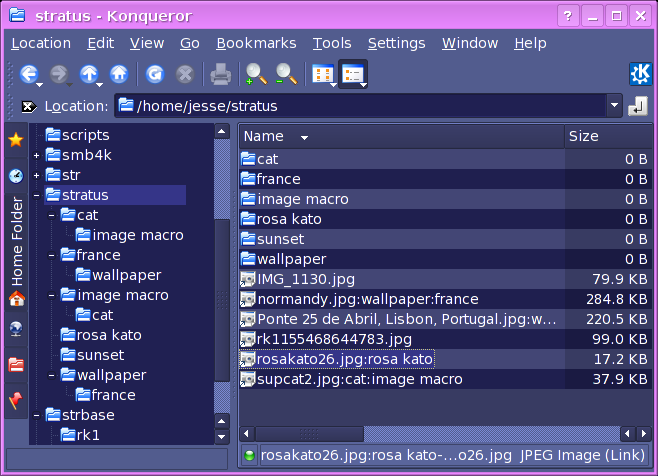Click the green view link indicator light
Image resolution: width=658 pixels, height=476 pixels.
tap(249, 455)
